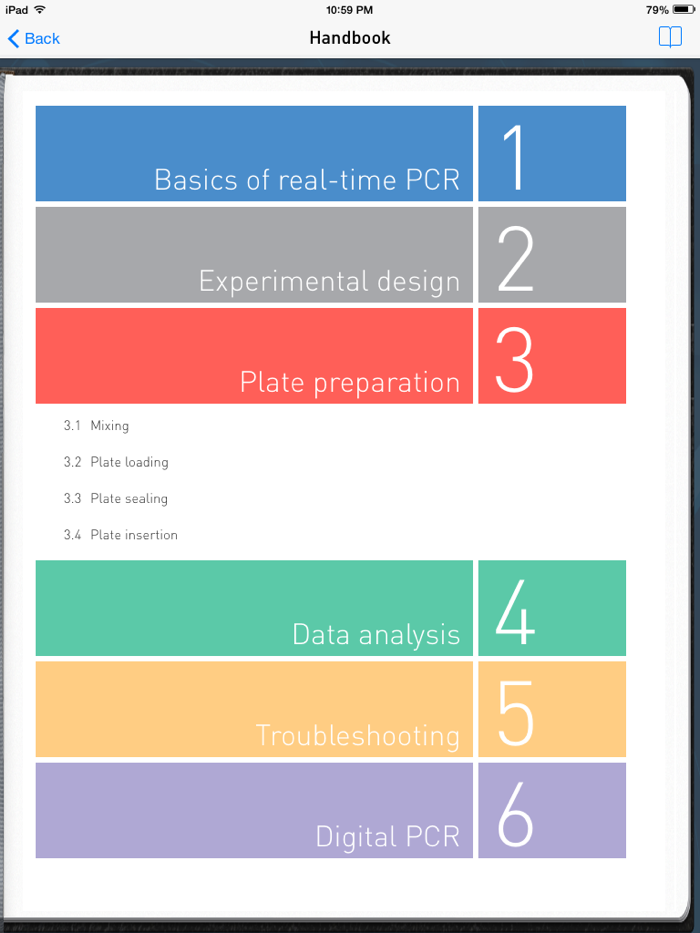Tap the chapter 4 number tile
This screenshot has width=700, height=933.
click(x=551, y=608)
